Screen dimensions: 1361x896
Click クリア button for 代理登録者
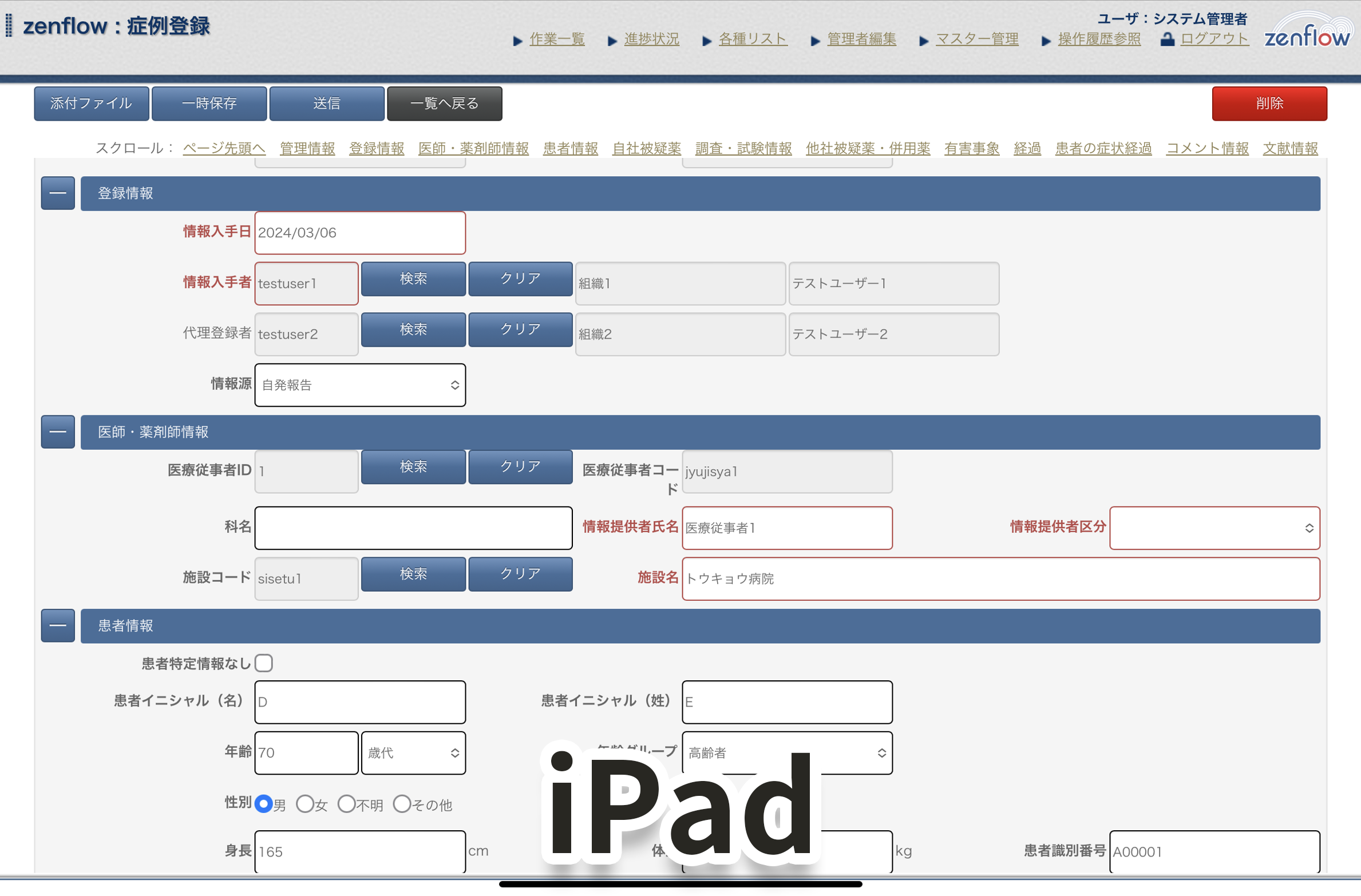520,330
